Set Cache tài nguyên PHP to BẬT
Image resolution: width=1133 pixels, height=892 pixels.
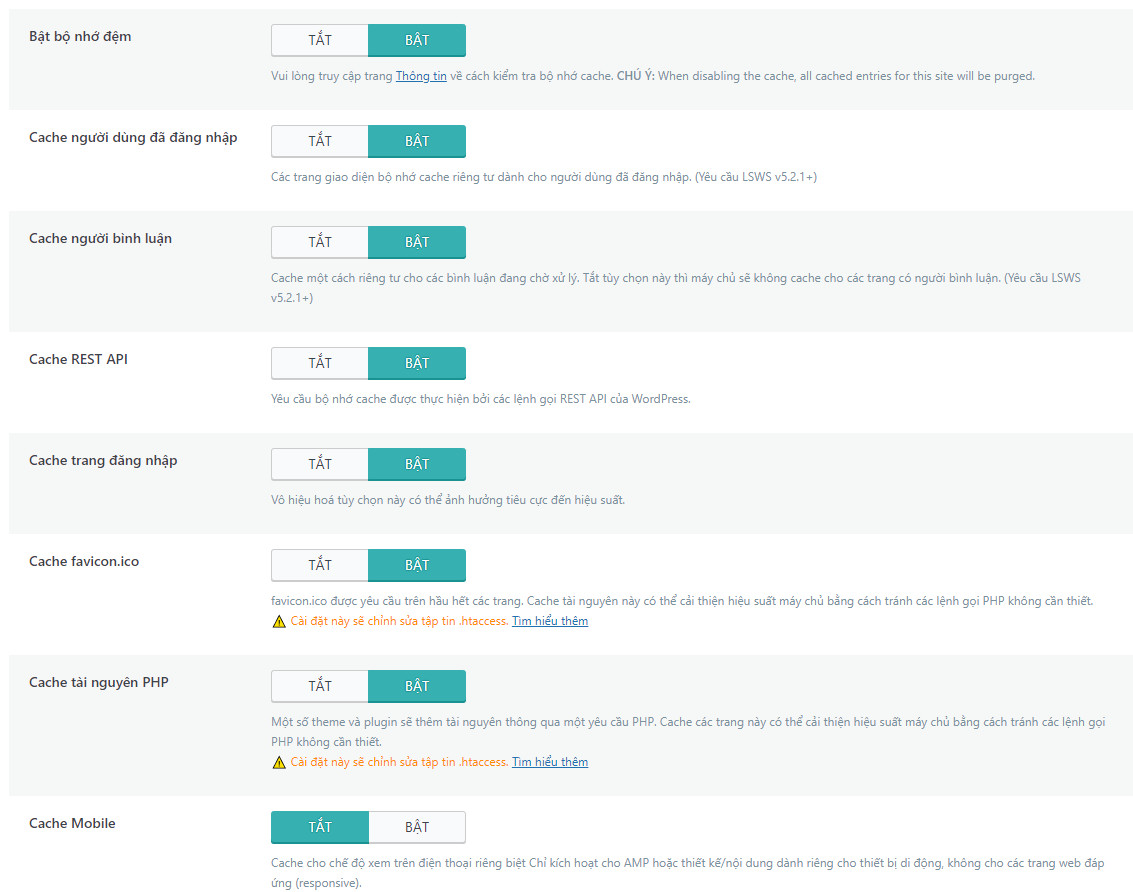tap(417, 686)
